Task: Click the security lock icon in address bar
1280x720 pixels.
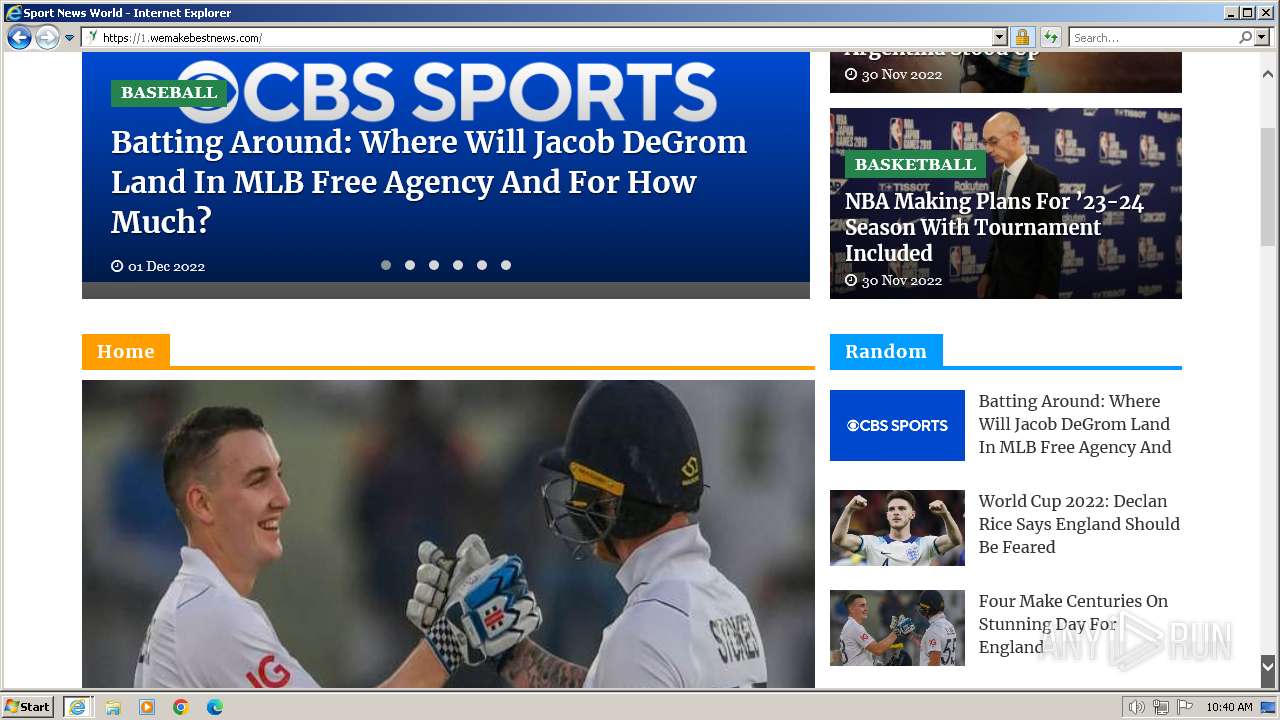Action: click(1022, 38)
